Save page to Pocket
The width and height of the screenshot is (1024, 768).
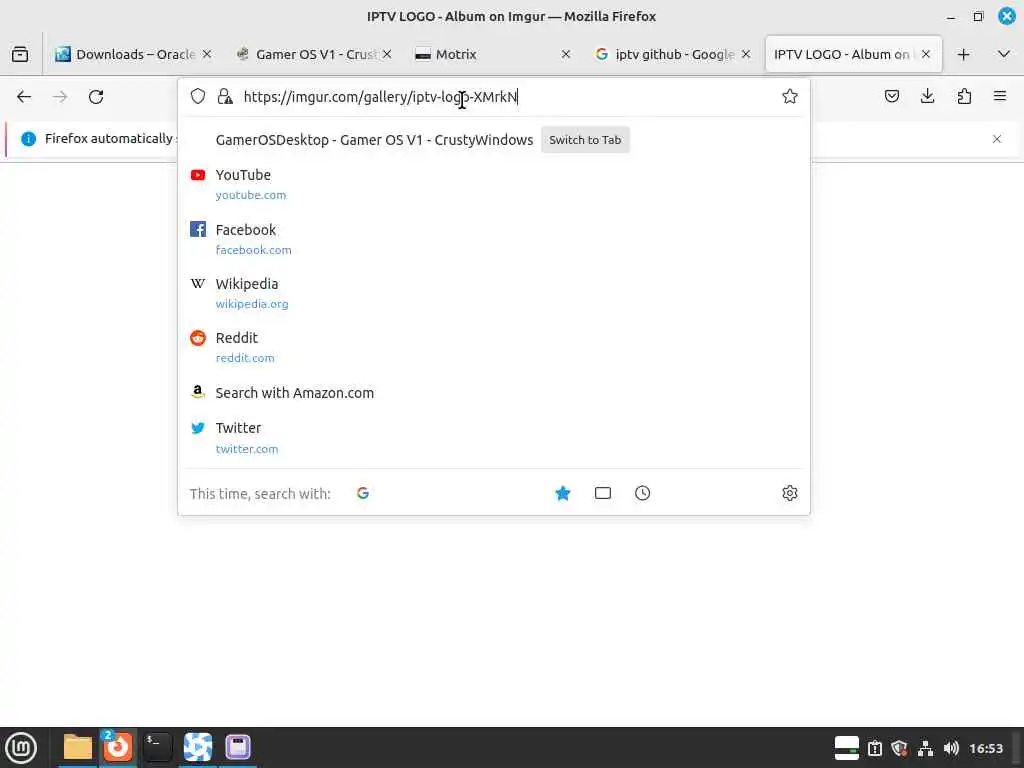[x=891, y=97]
